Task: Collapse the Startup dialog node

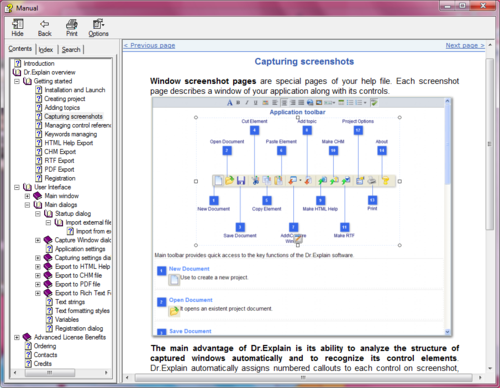Action: [38, 213]
